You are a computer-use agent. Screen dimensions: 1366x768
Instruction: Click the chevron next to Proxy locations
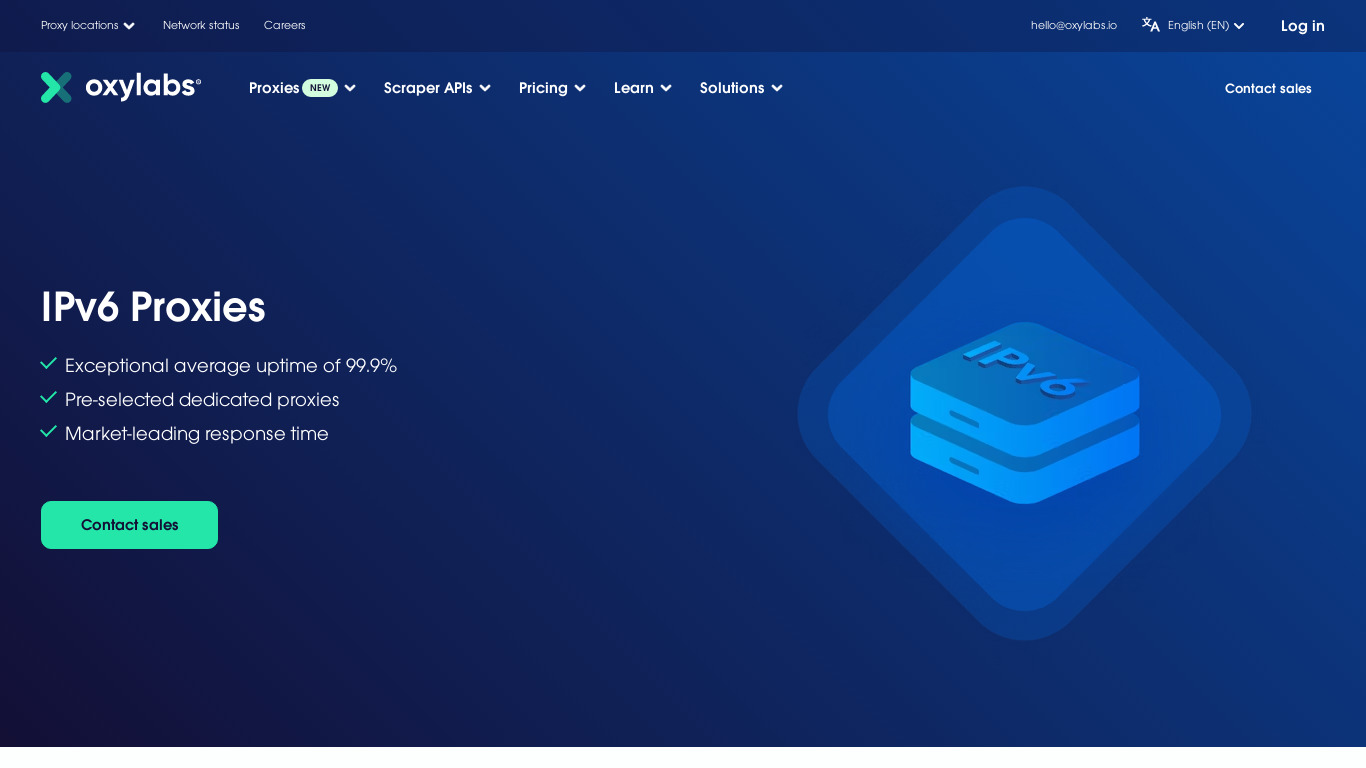coord(129,26)
